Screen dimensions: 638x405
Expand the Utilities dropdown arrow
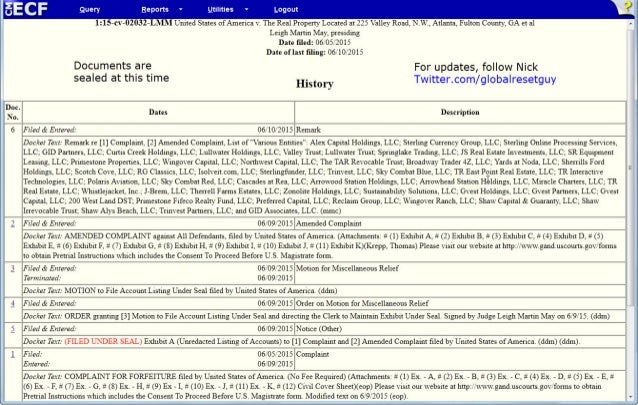click(246, 9)
